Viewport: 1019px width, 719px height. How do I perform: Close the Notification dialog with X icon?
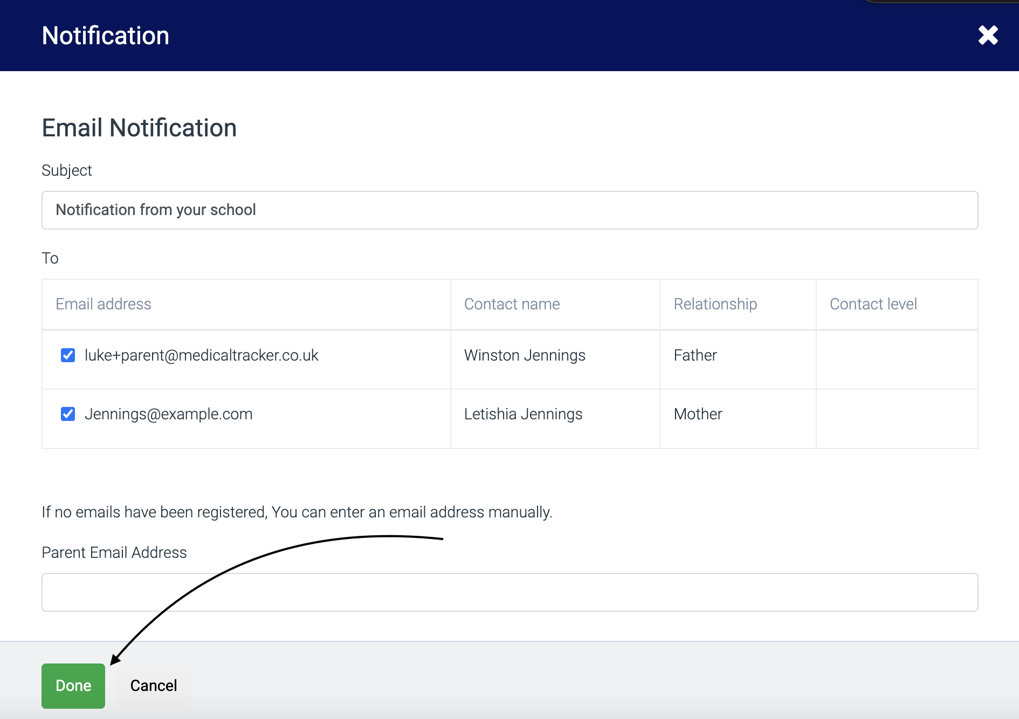tap(987, 36)
